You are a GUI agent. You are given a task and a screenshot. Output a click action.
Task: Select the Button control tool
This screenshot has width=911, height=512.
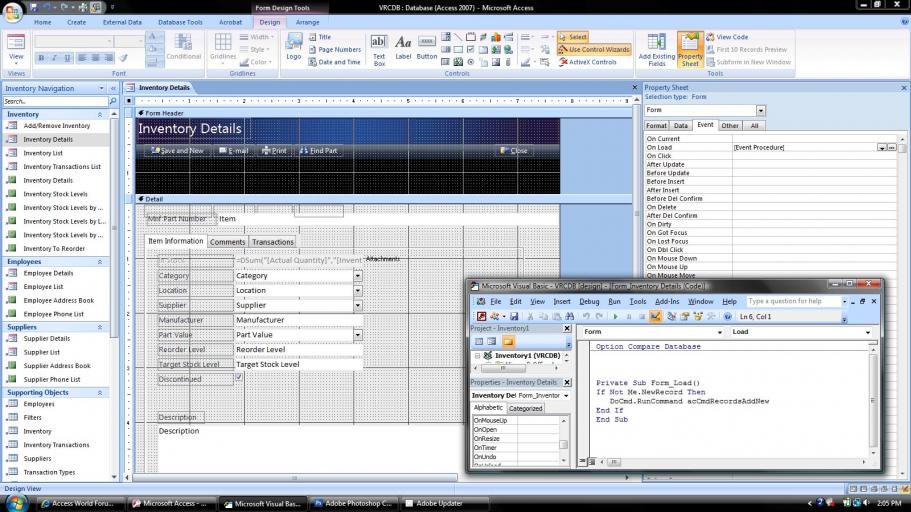click(426, 48)
